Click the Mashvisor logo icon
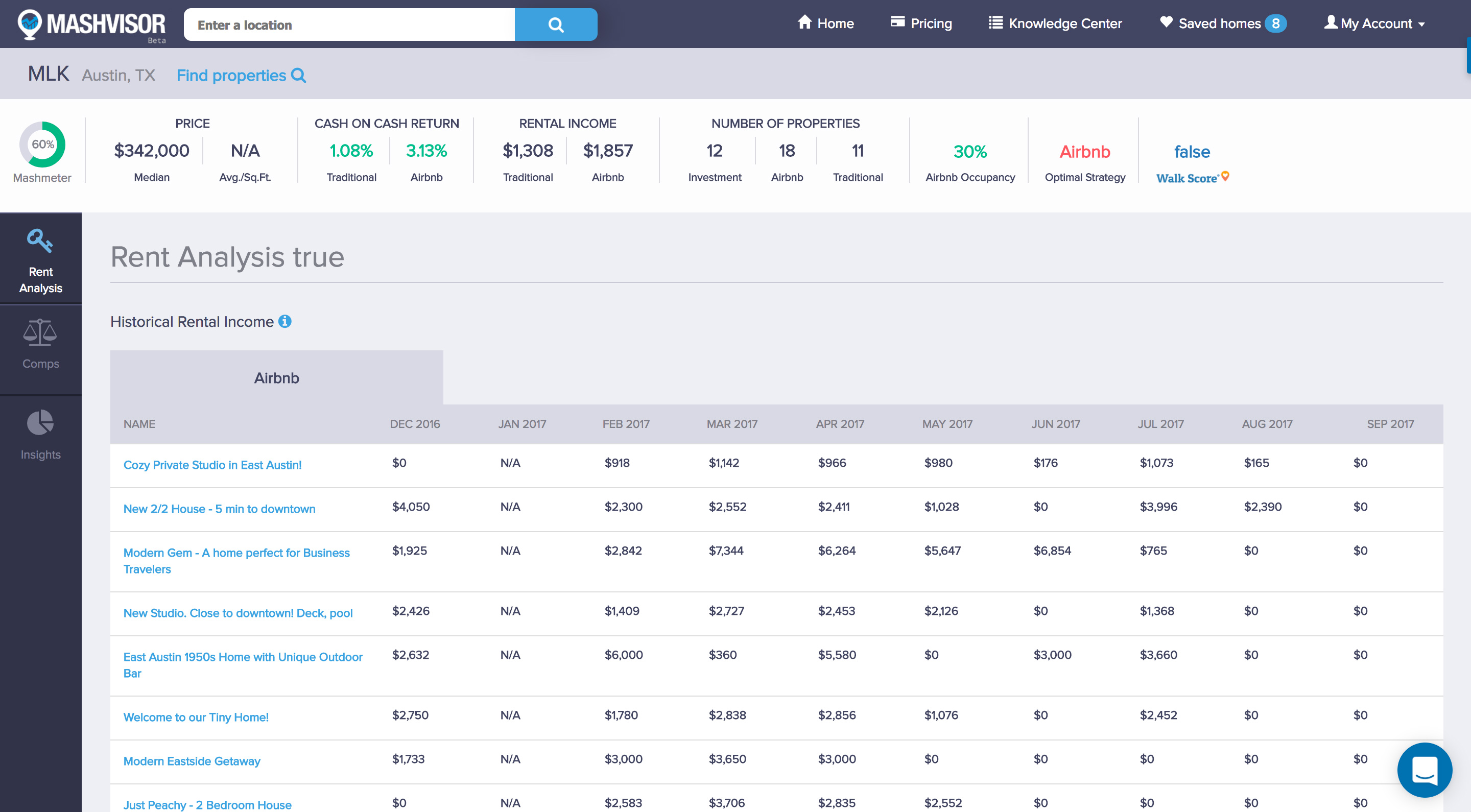This screenshot has height=812, width=1471. (x=30, y=24)
